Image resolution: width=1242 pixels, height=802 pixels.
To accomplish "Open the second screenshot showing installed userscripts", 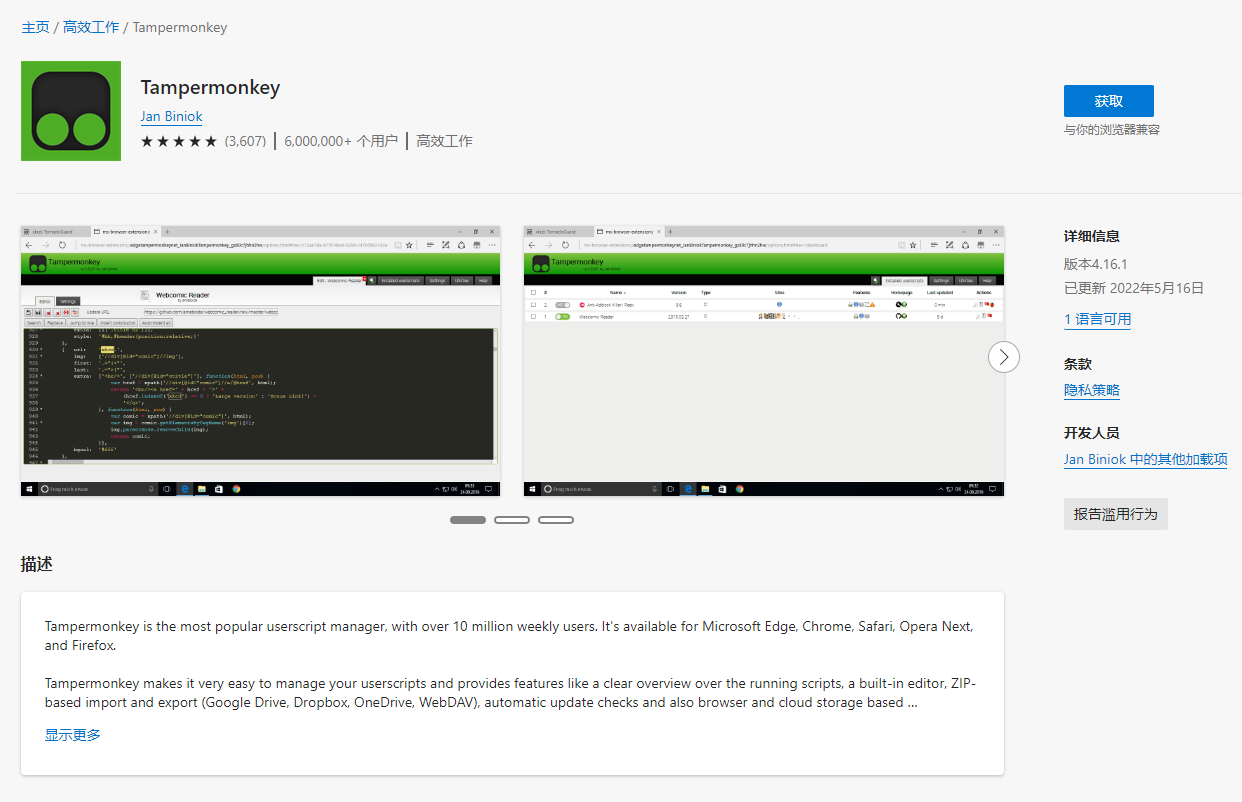I will pos(764,361).
